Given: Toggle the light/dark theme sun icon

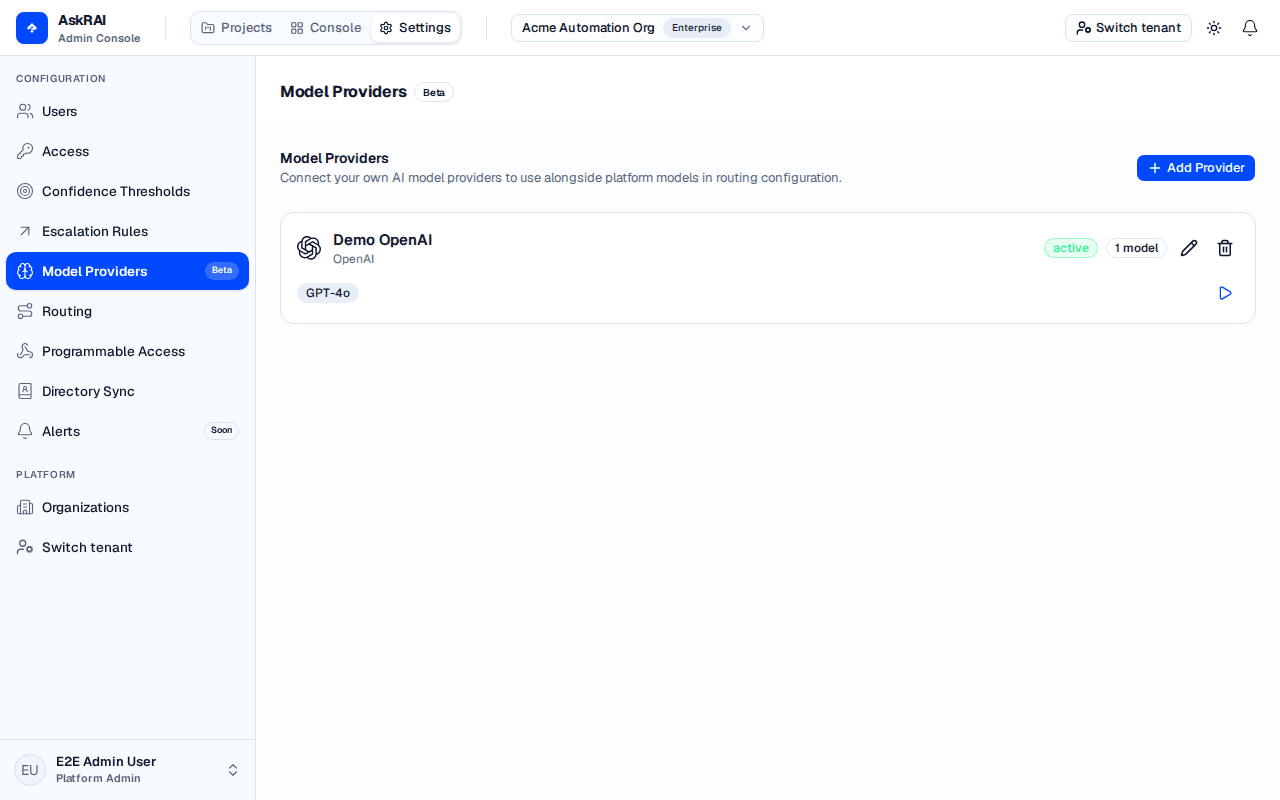Looking at the screenshot, I should 1214,28.
